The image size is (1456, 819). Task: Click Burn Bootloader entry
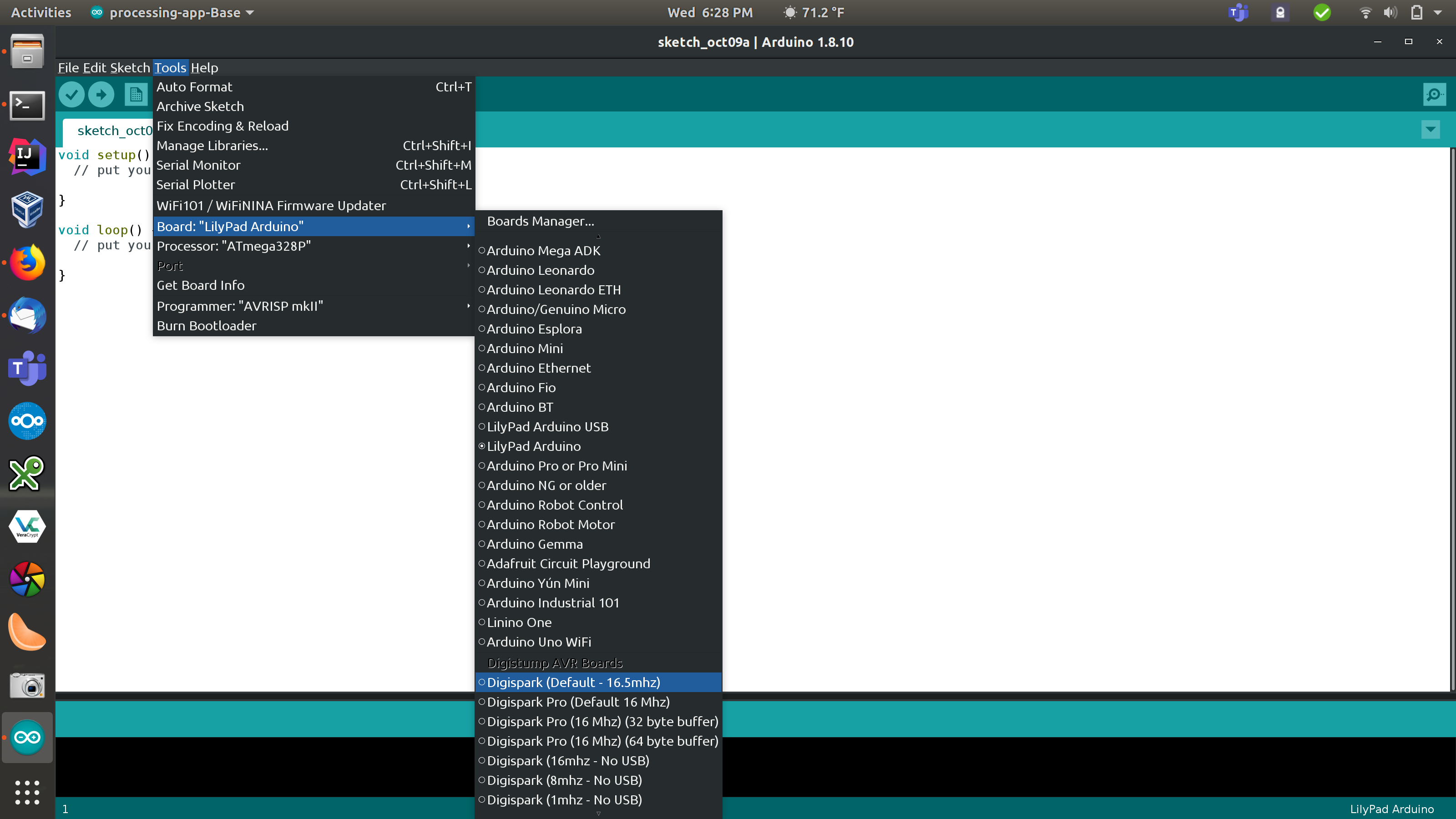click(313, 326)
